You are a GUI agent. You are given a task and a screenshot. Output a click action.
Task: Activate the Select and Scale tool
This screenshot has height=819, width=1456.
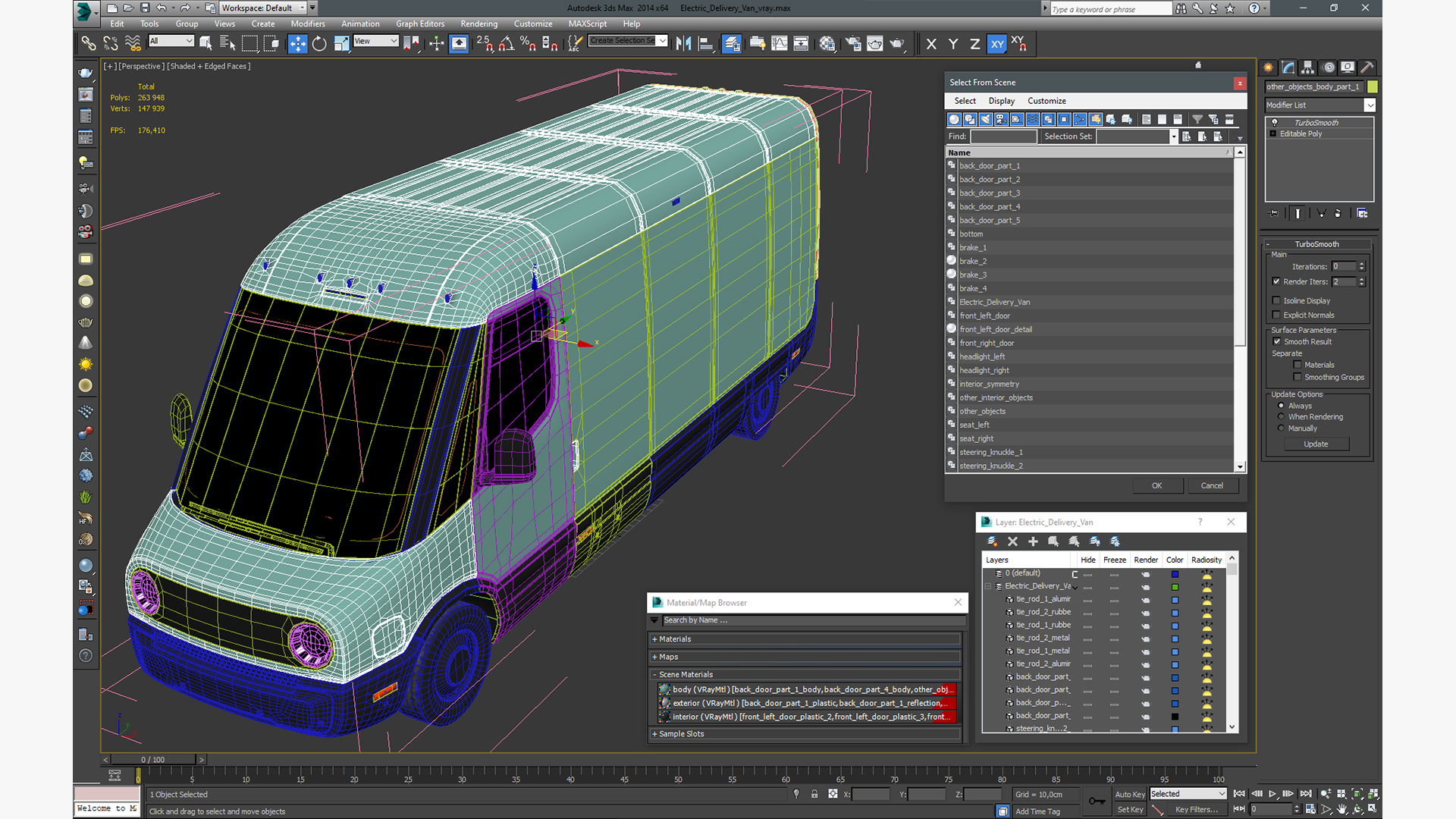point(341,44)
